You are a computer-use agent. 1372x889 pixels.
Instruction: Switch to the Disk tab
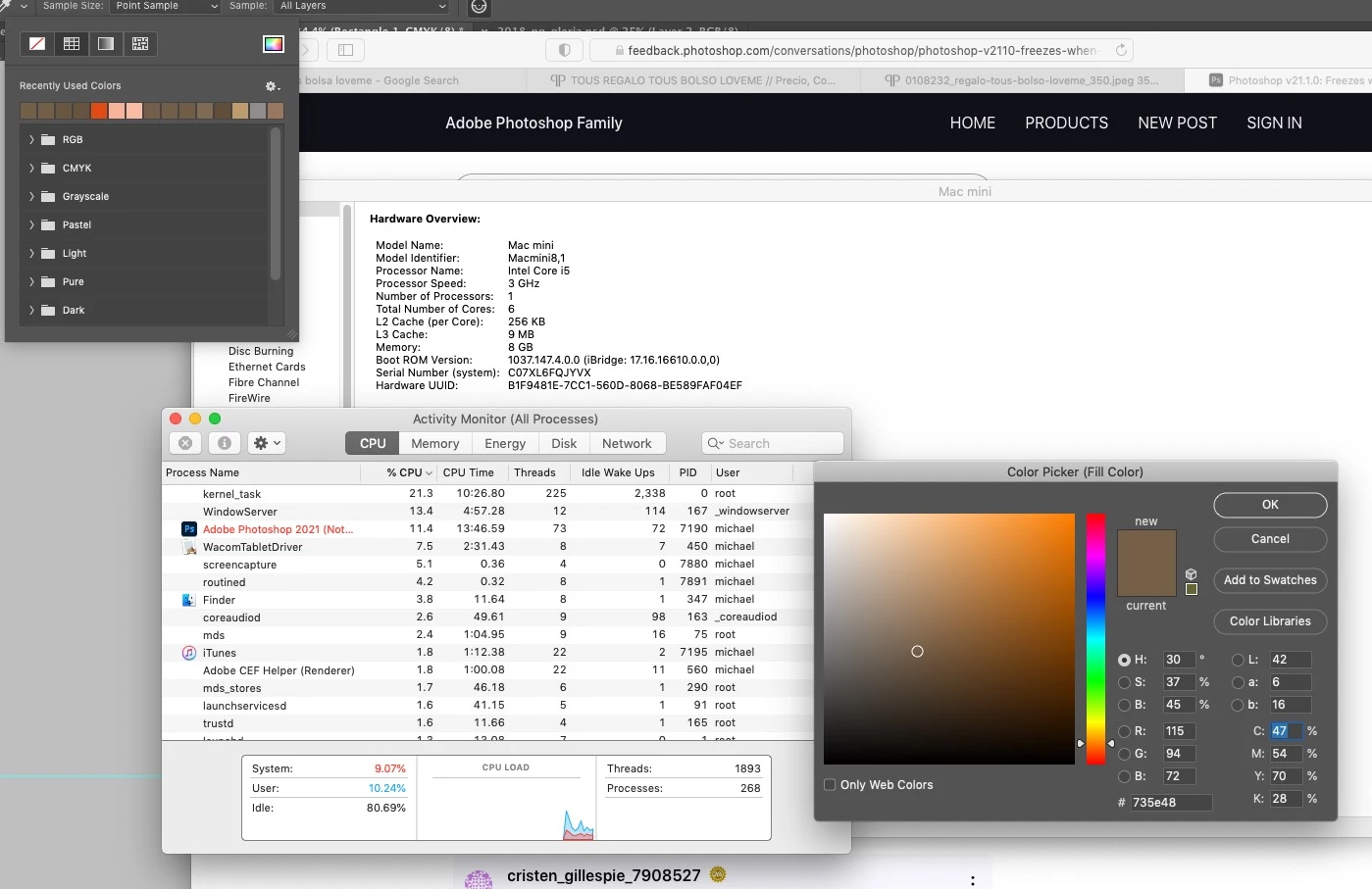click(x=564, y=443)
